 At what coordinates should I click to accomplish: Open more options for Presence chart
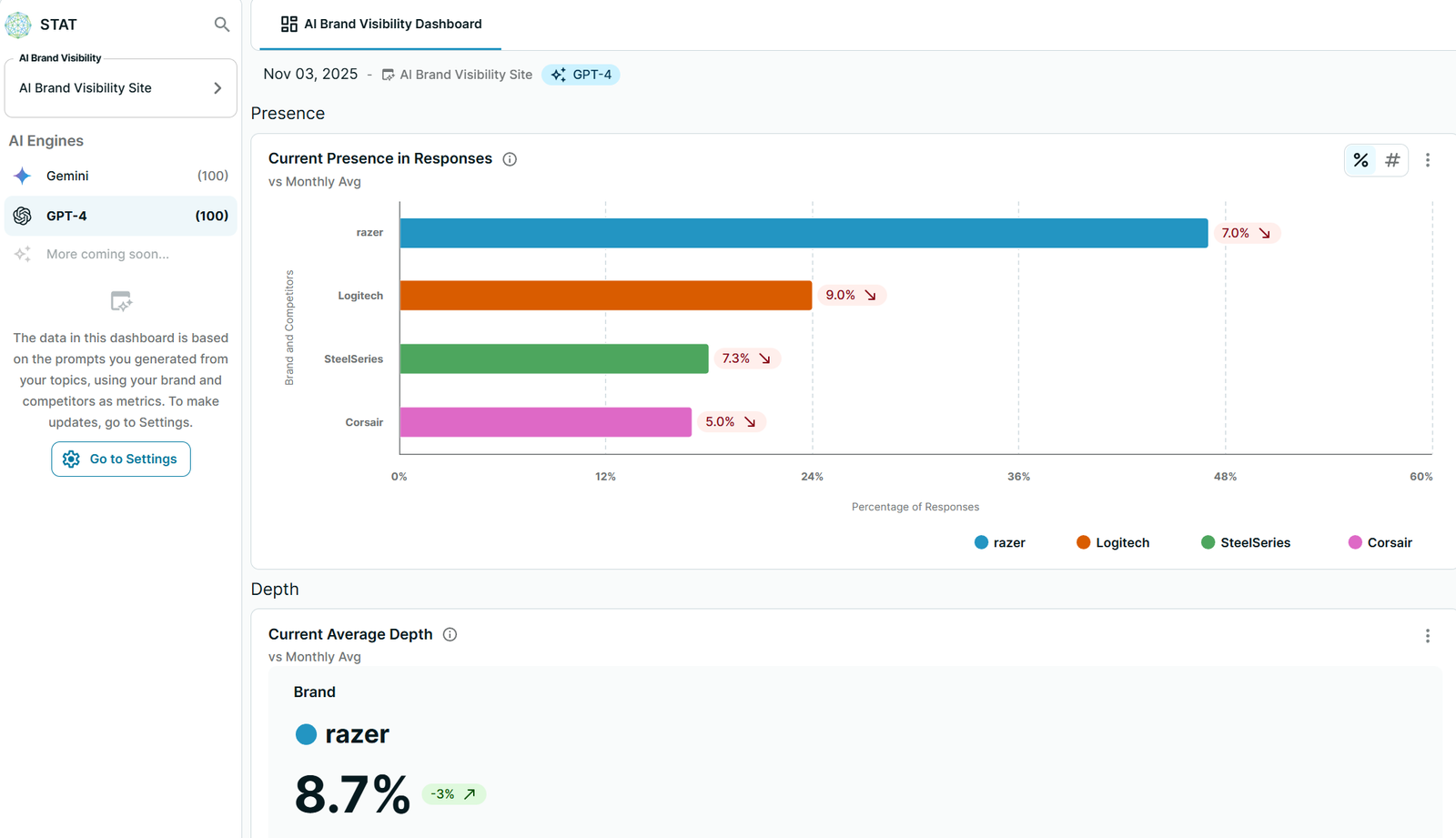coord(1428,160)
